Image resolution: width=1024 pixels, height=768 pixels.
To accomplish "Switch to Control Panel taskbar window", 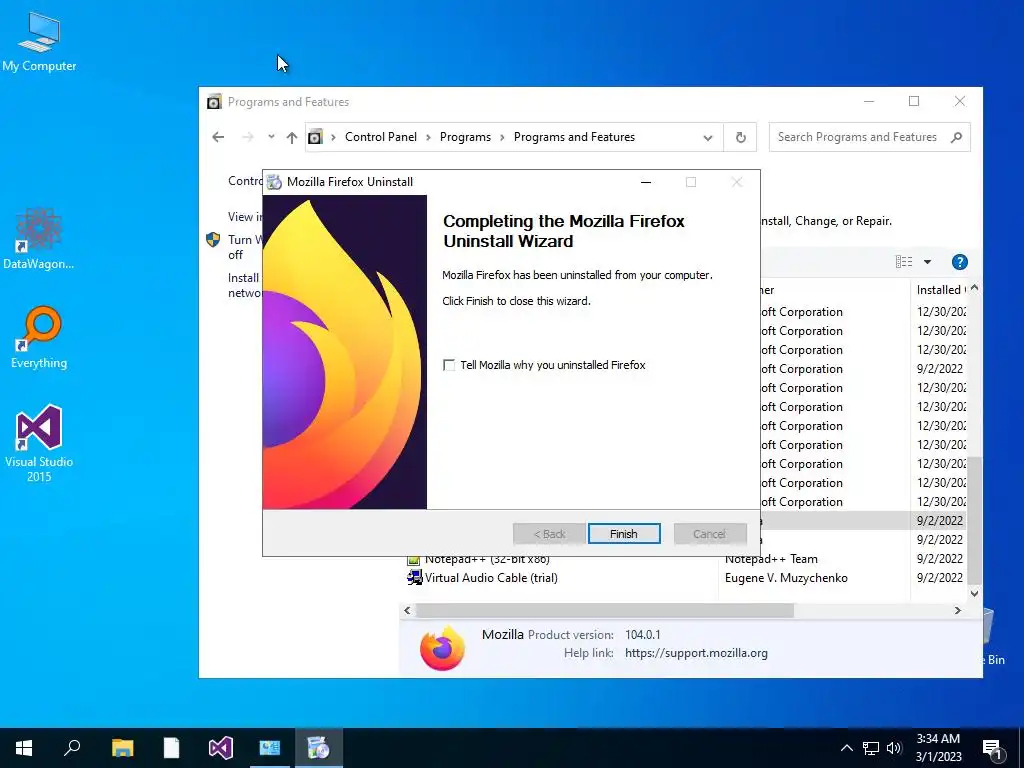I will pyautogui.click(x=270, y=748).
